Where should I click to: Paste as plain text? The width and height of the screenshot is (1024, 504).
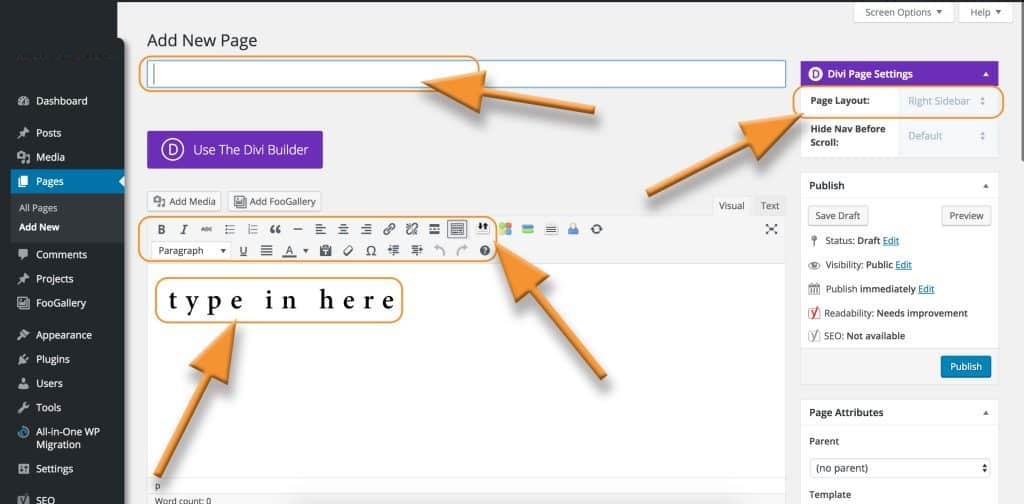pyautogui.click(x=325, y=251)
